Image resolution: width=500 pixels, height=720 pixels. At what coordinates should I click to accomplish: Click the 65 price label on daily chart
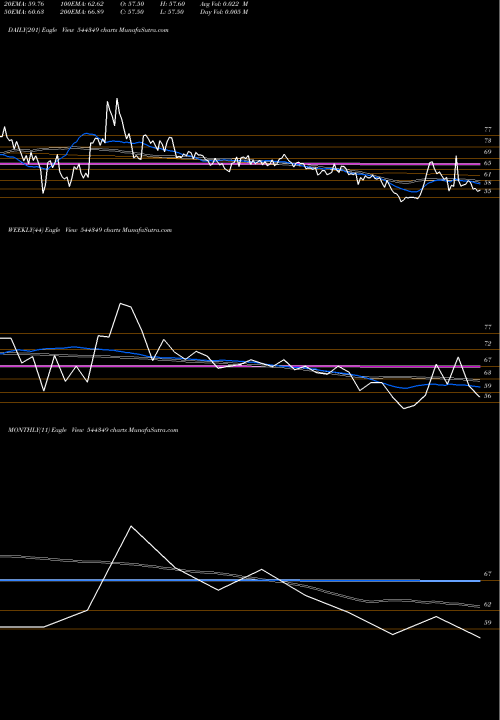[488, 163]
